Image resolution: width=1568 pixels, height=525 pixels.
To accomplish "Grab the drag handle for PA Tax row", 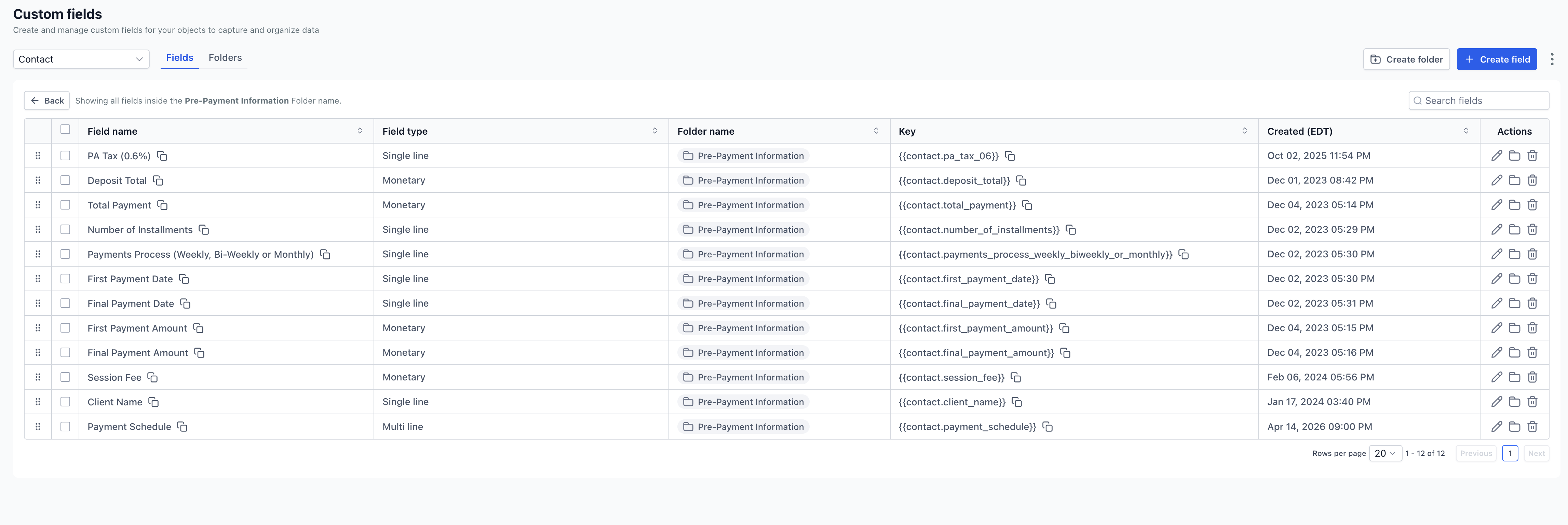I will (x=38, y=156).
